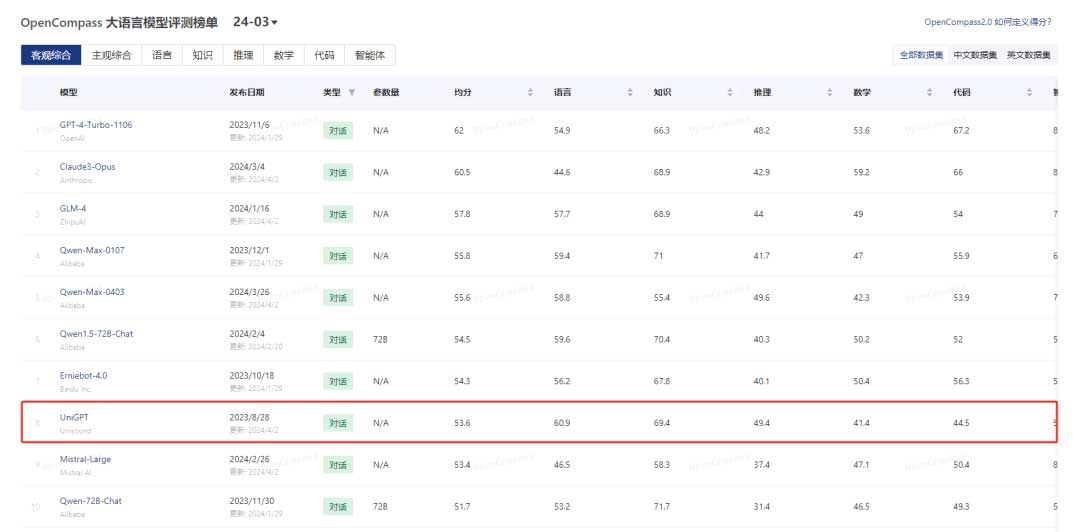Click the 类型 column filter icon
The height and width of the screenshot is (532, 1080).
click(352, 92)
